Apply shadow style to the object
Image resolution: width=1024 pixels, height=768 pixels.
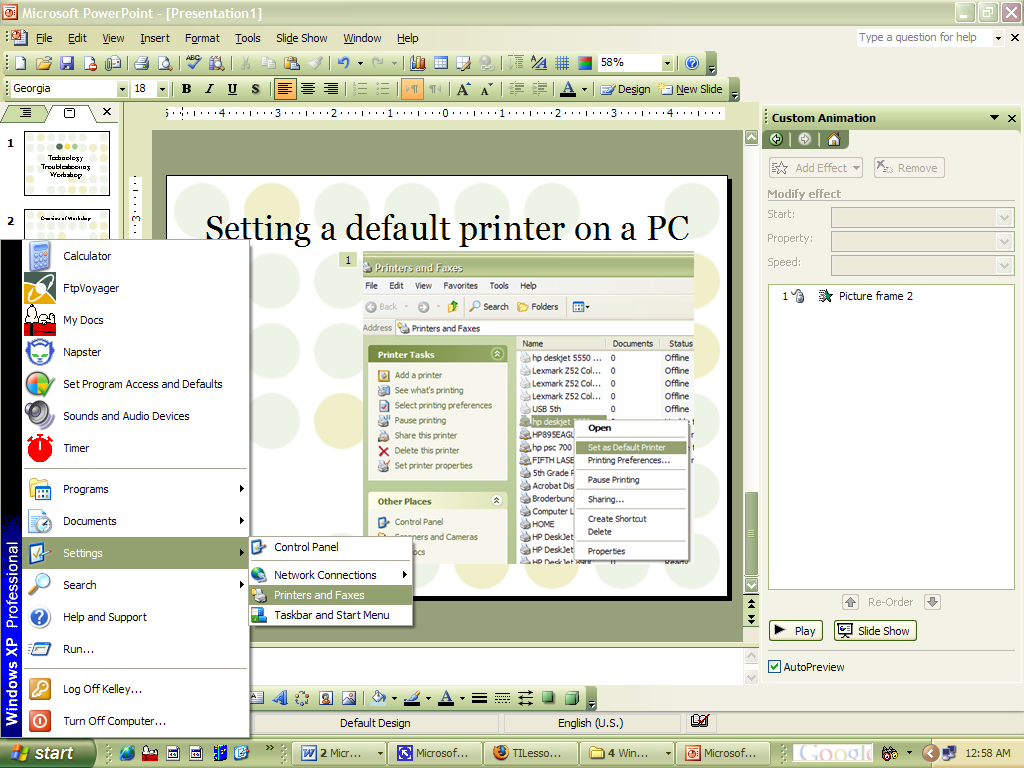pyautogui.click(x=549, y=698)
